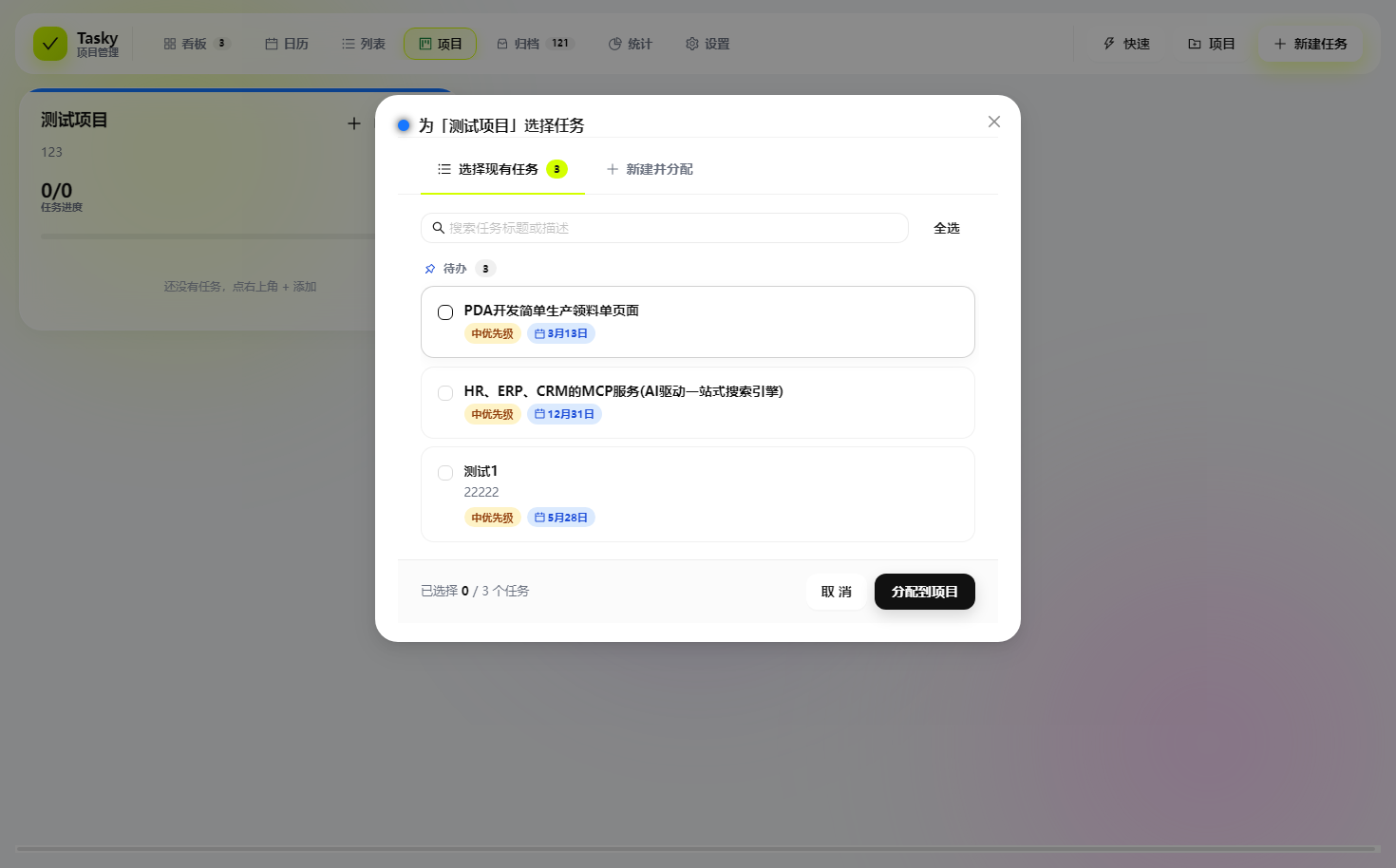Viewport: 1396px width, 868px height.
Task: Check the PDA开发简单生产领料单页面 task checkbox
Action: [x=445, y=312]
